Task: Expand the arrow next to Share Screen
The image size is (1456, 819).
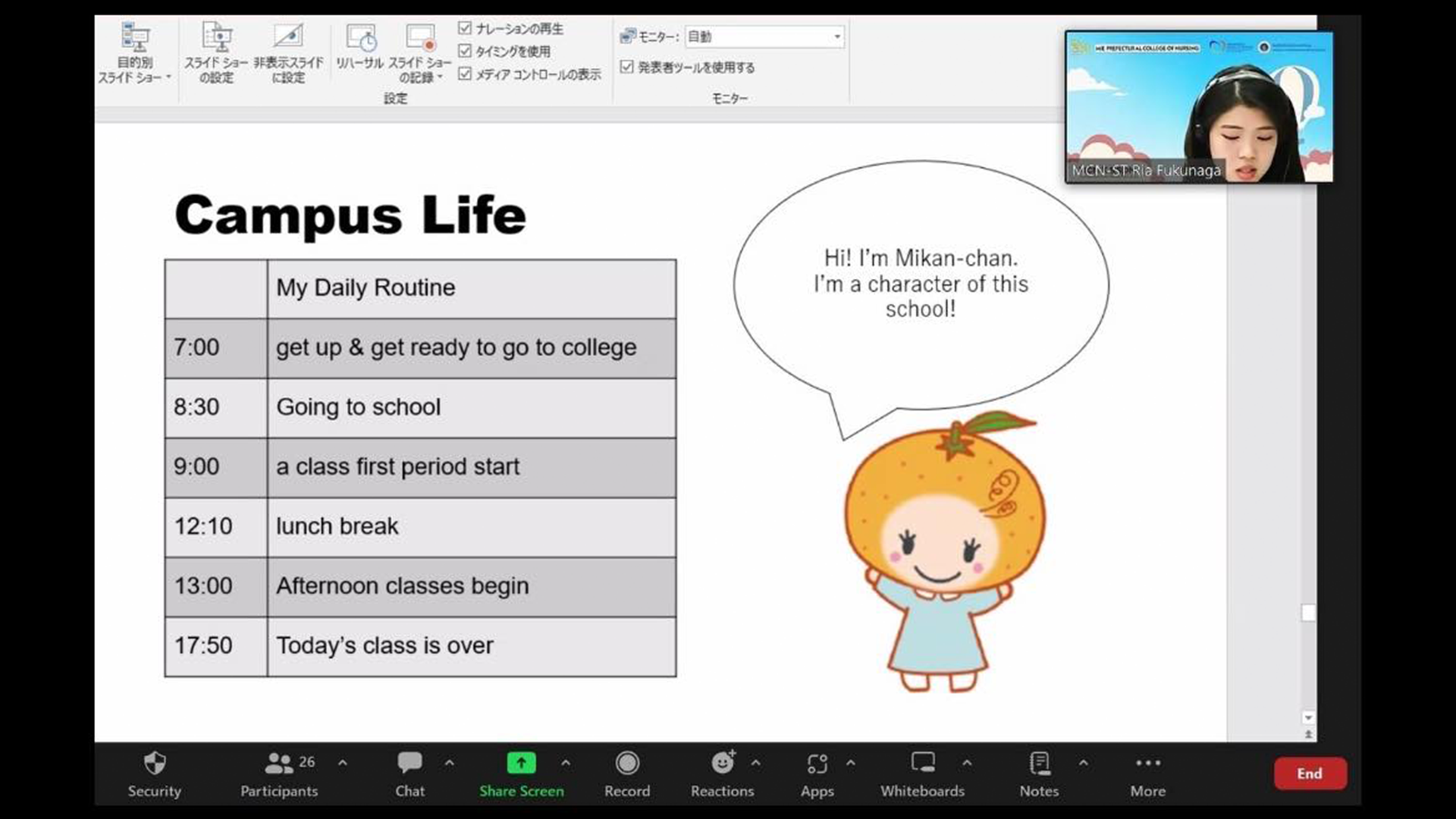Action: (566, 763)
